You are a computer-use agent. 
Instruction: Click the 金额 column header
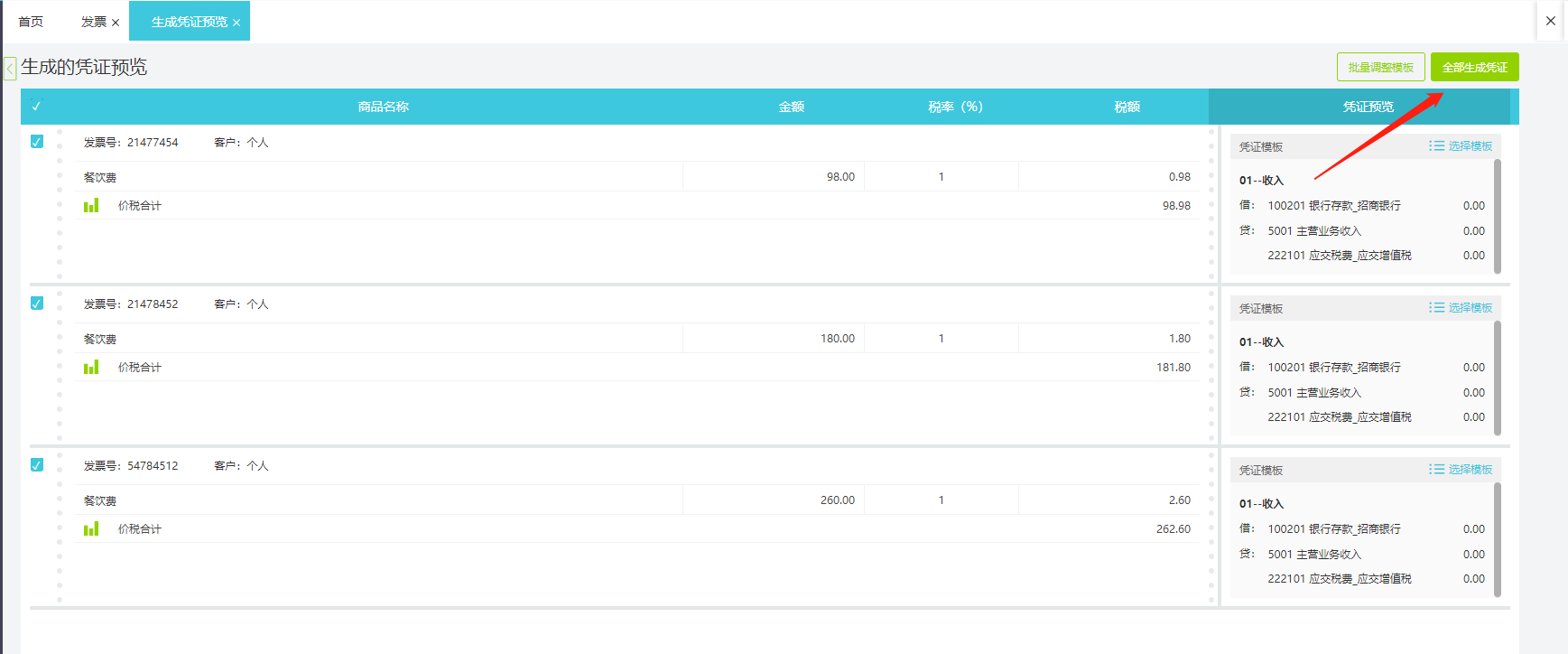coord(792,107)
